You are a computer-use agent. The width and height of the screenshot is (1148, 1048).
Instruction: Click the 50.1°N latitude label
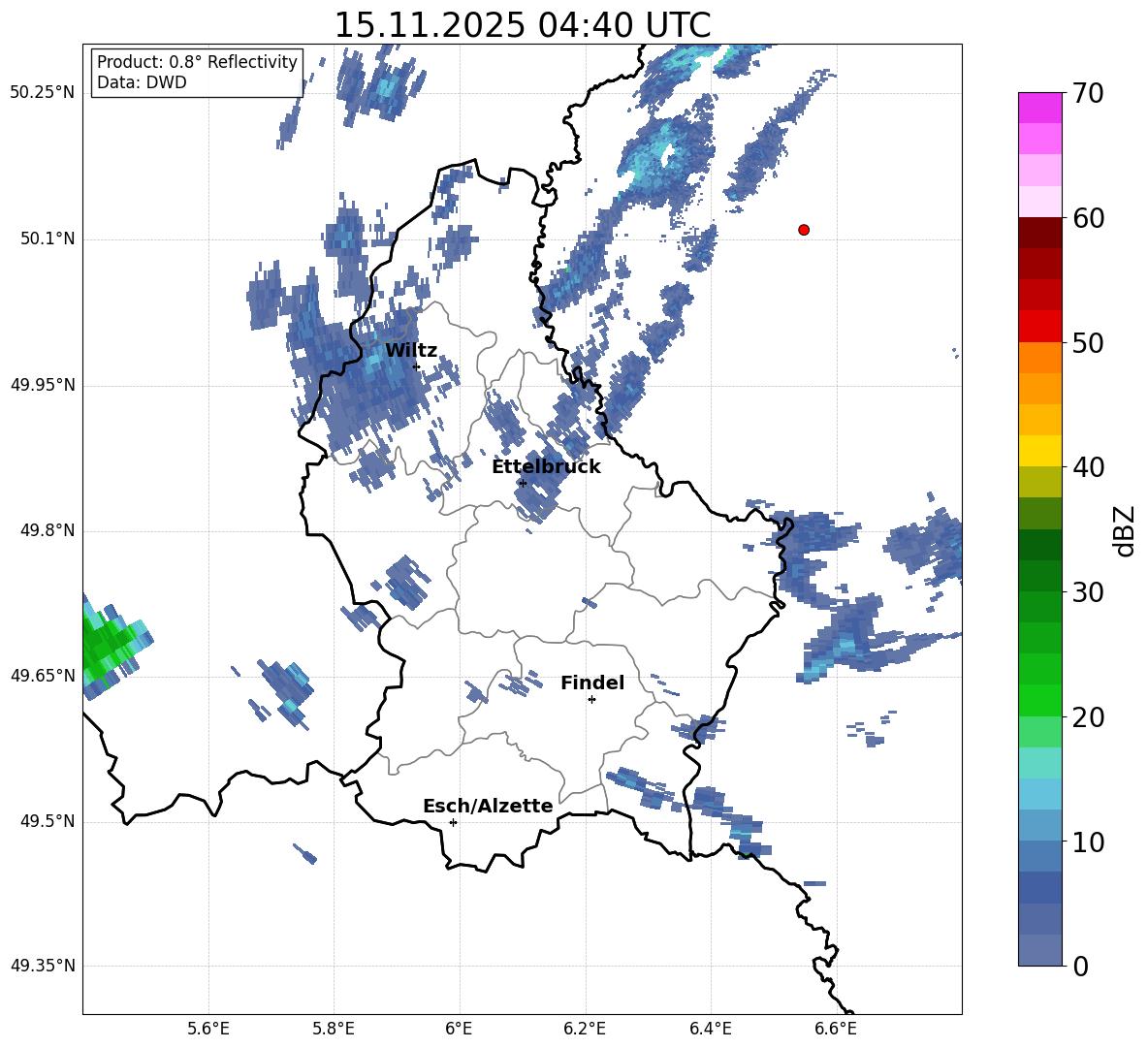tap(48, 238)
